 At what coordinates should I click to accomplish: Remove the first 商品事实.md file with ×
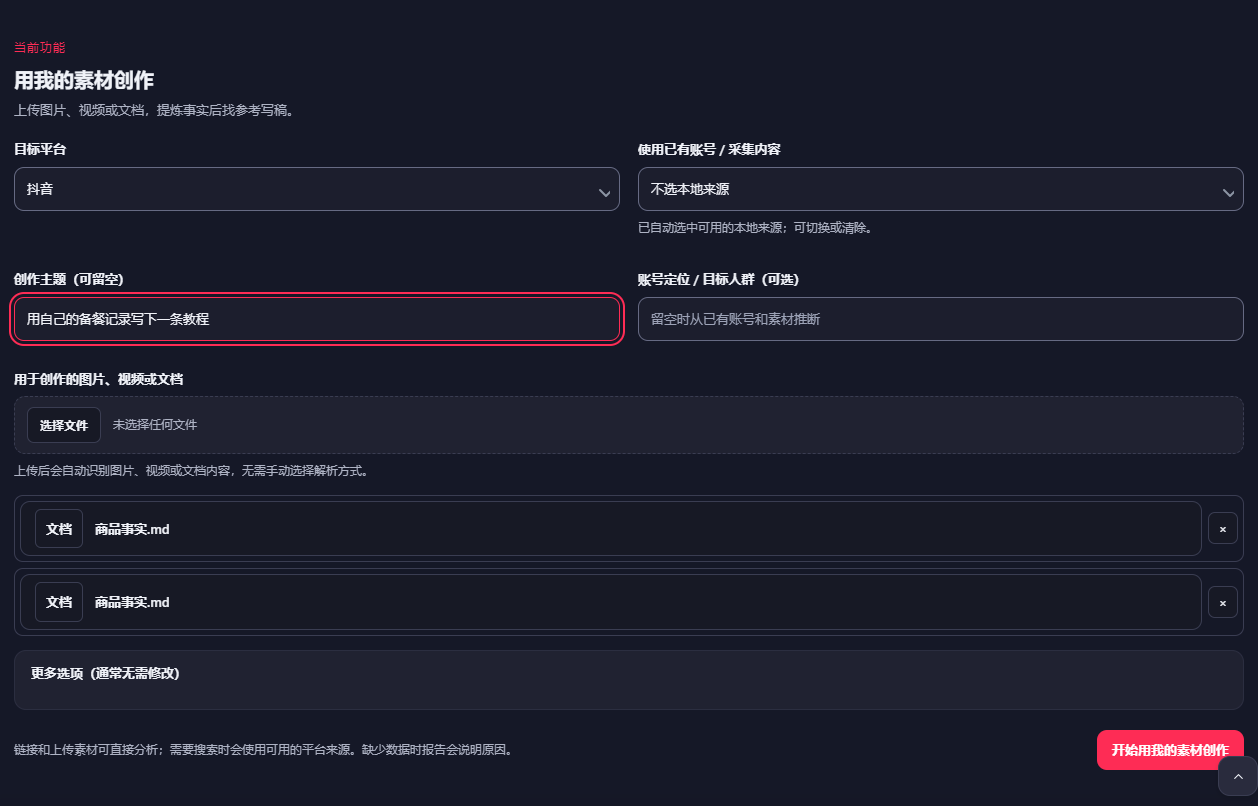[x=1222, y=528]
